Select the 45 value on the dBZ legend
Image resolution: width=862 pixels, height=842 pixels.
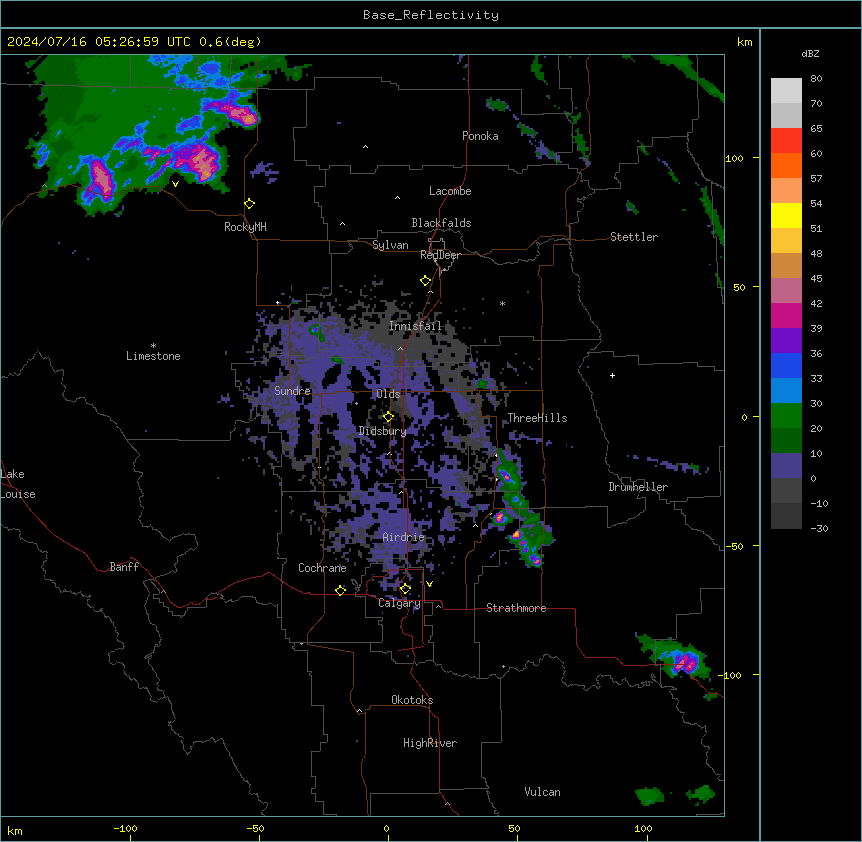click(x=816, y=279)
